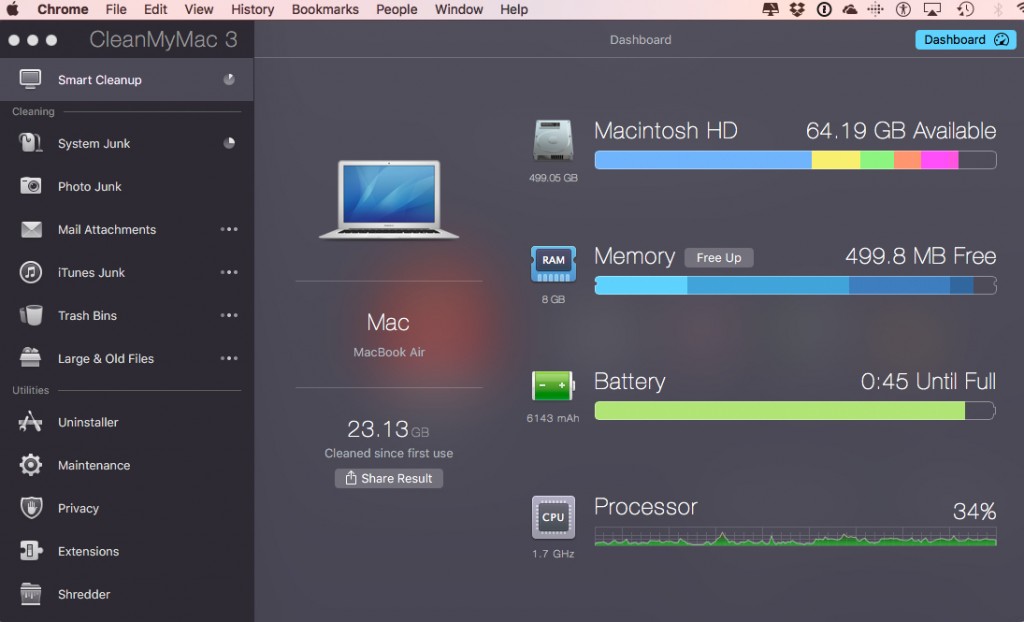Viewport: 1024px width, 622px height.
Task: Select the iTunes Junk music note icon
Action: [x=31, y=272]
